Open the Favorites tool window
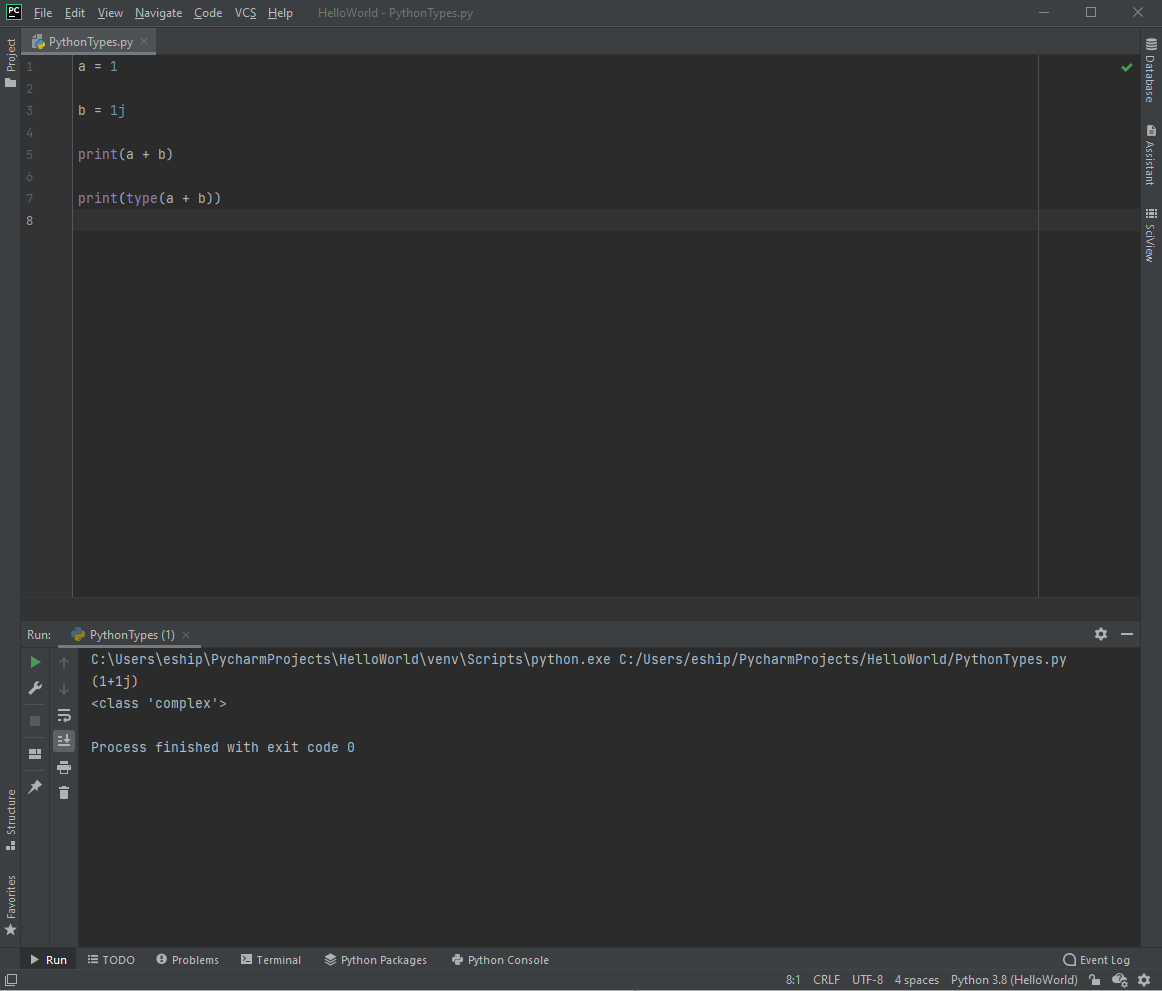Viewport: 1162px width, 991px height. (x=10, y=905)
